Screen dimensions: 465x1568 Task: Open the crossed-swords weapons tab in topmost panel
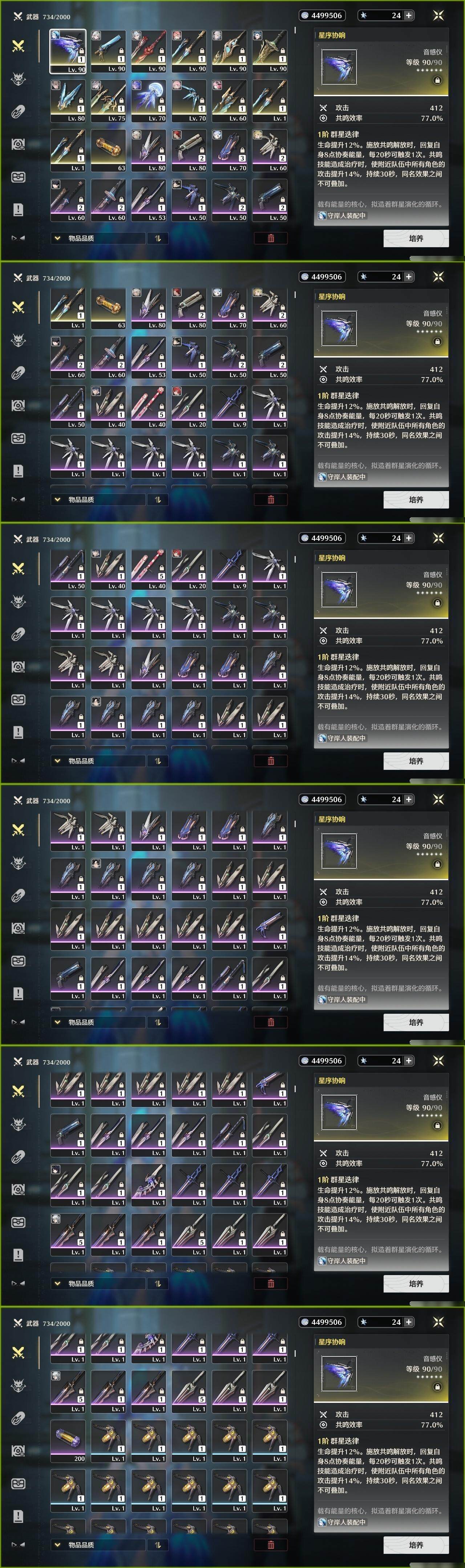[x=18, y=46]
